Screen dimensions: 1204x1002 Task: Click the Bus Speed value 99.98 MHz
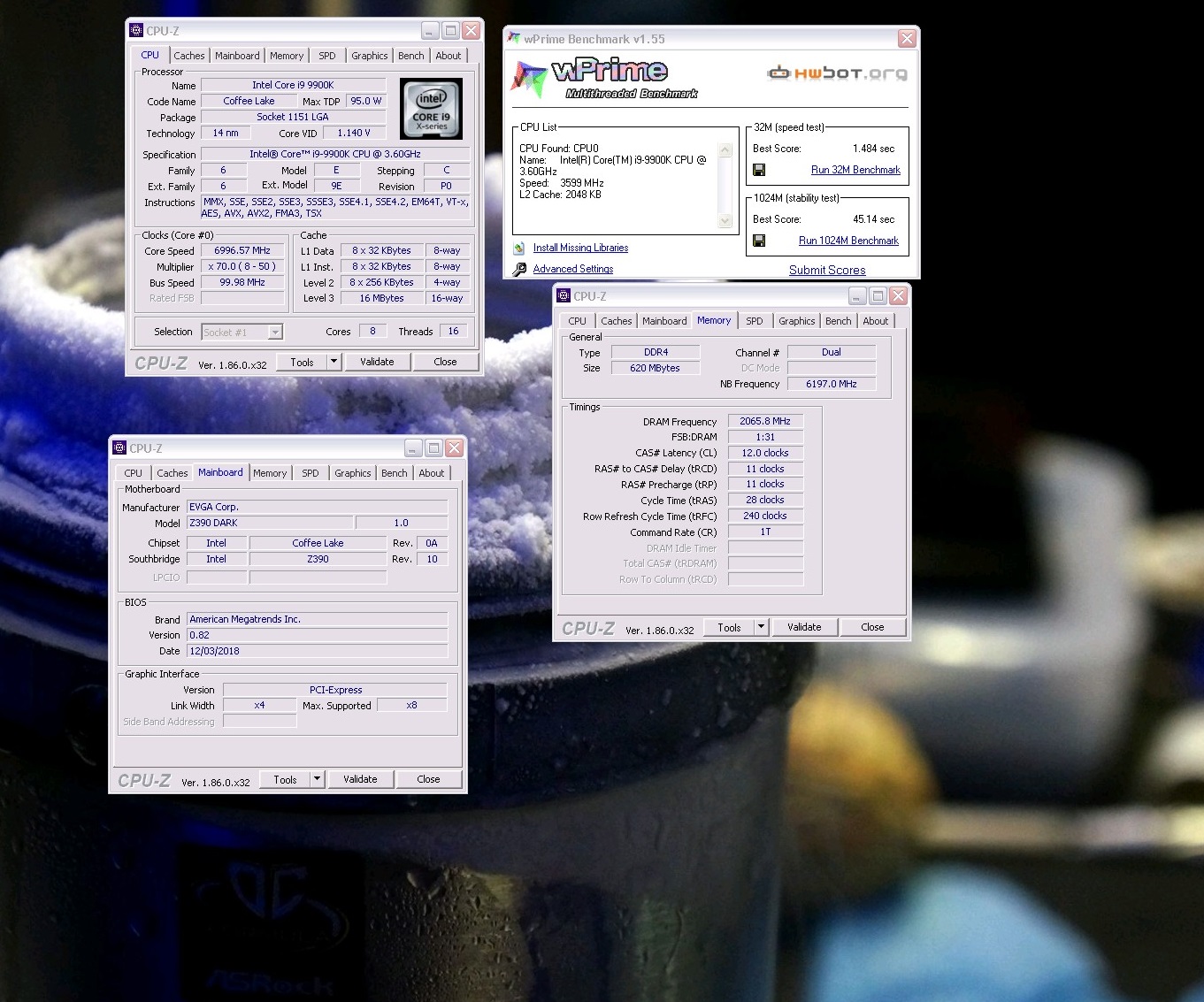(242, 282)
